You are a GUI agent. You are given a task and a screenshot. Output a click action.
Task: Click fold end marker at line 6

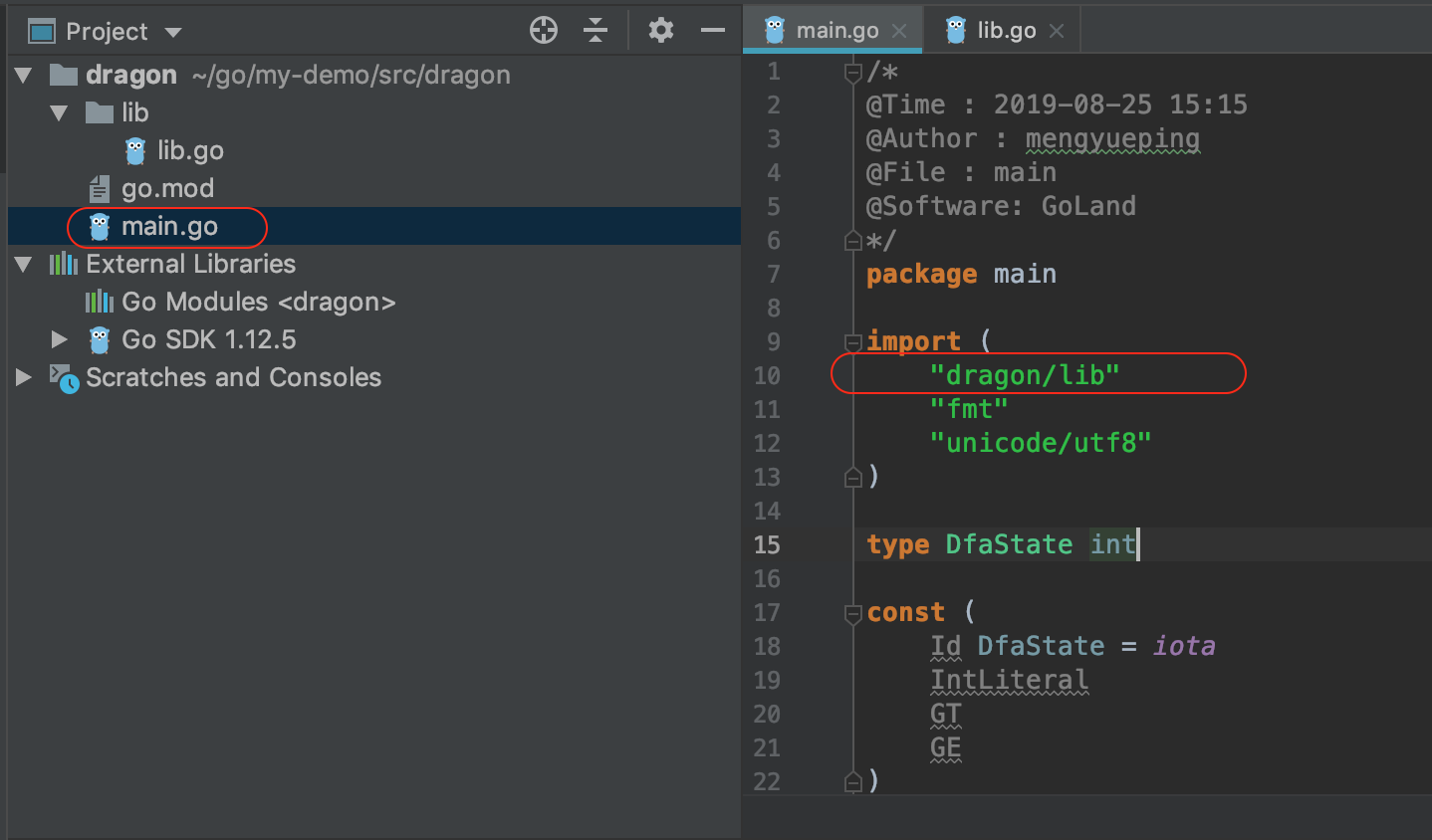click(x=852, y=241)
